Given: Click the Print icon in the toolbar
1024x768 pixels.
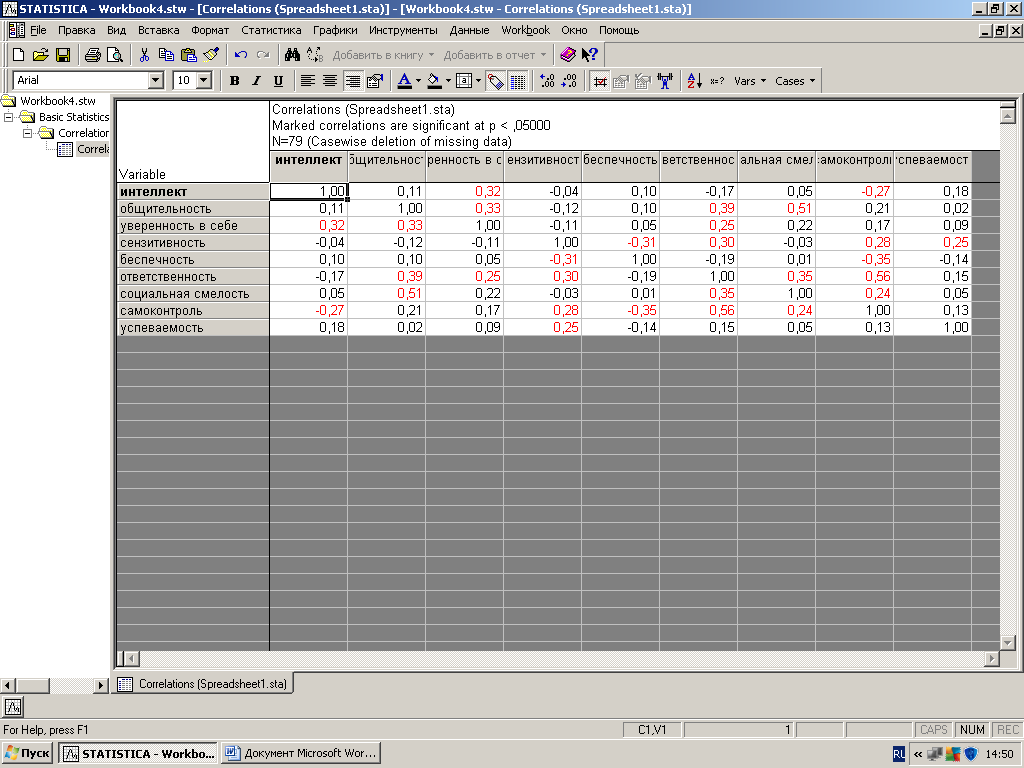Looking at the screenshot, I should click(x=92, y=55).
